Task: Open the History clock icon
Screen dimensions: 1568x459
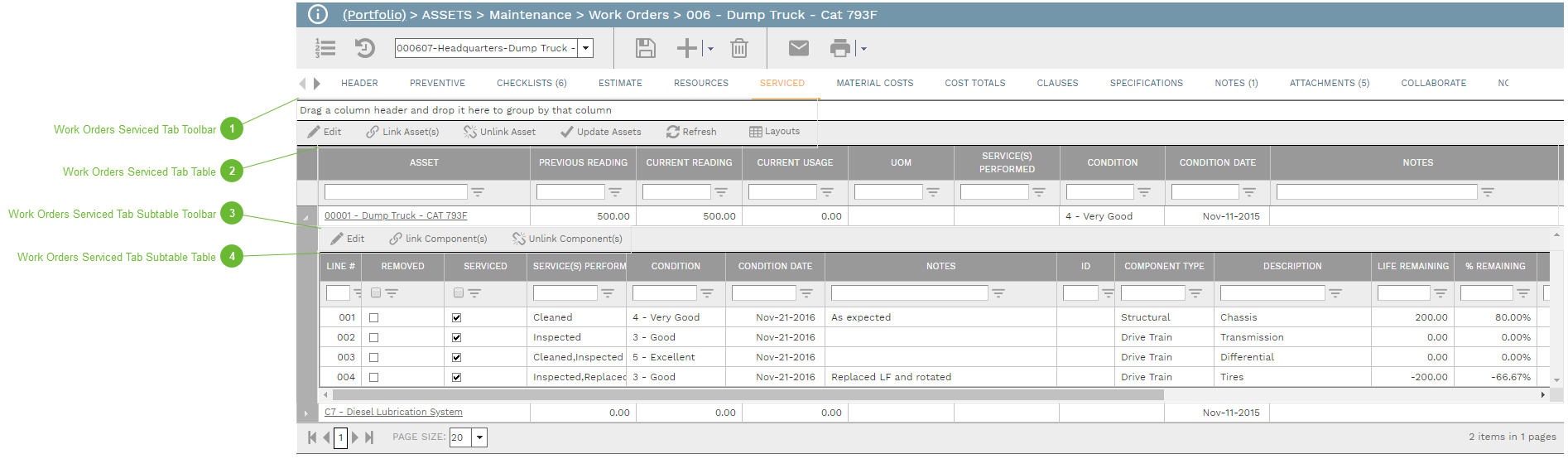Action: point(364,48)
